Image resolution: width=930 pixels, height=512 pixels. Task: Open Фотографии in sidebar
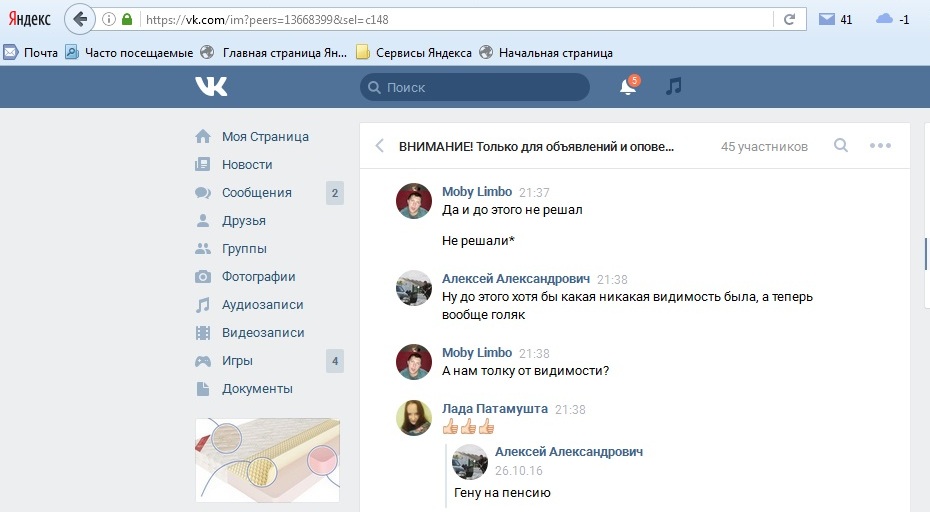(x=259, y=276)
